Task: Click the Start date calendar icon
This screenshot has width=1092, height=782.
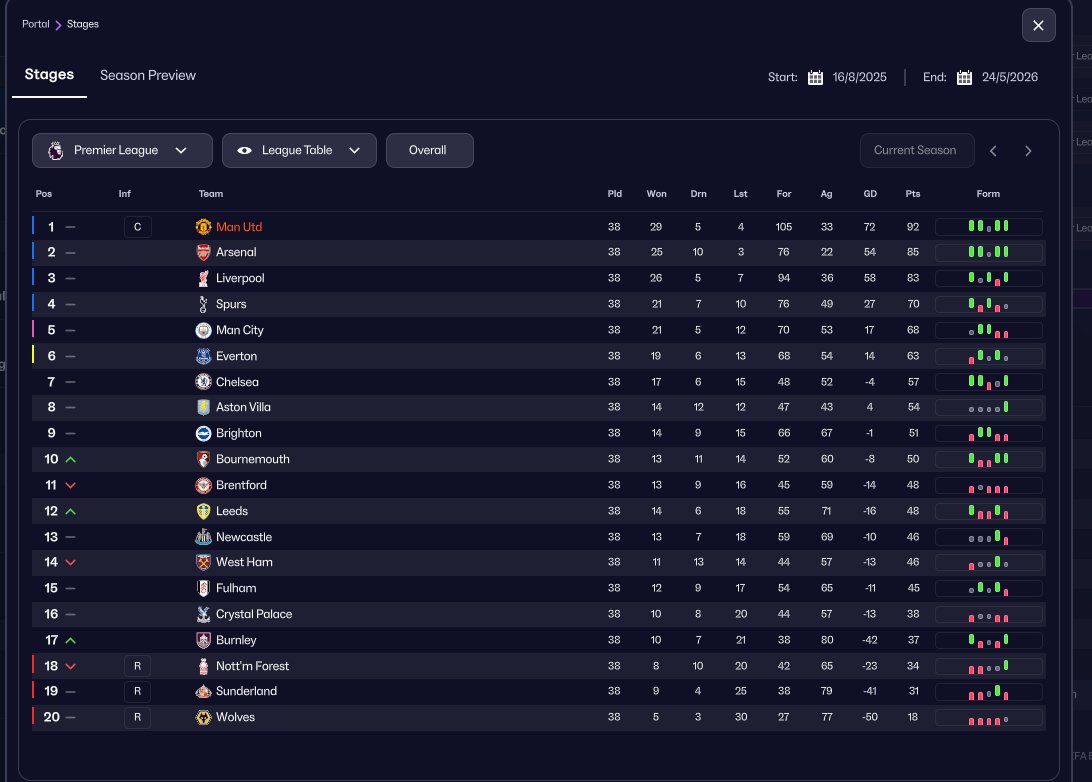Action: click(x=815, y=77)
